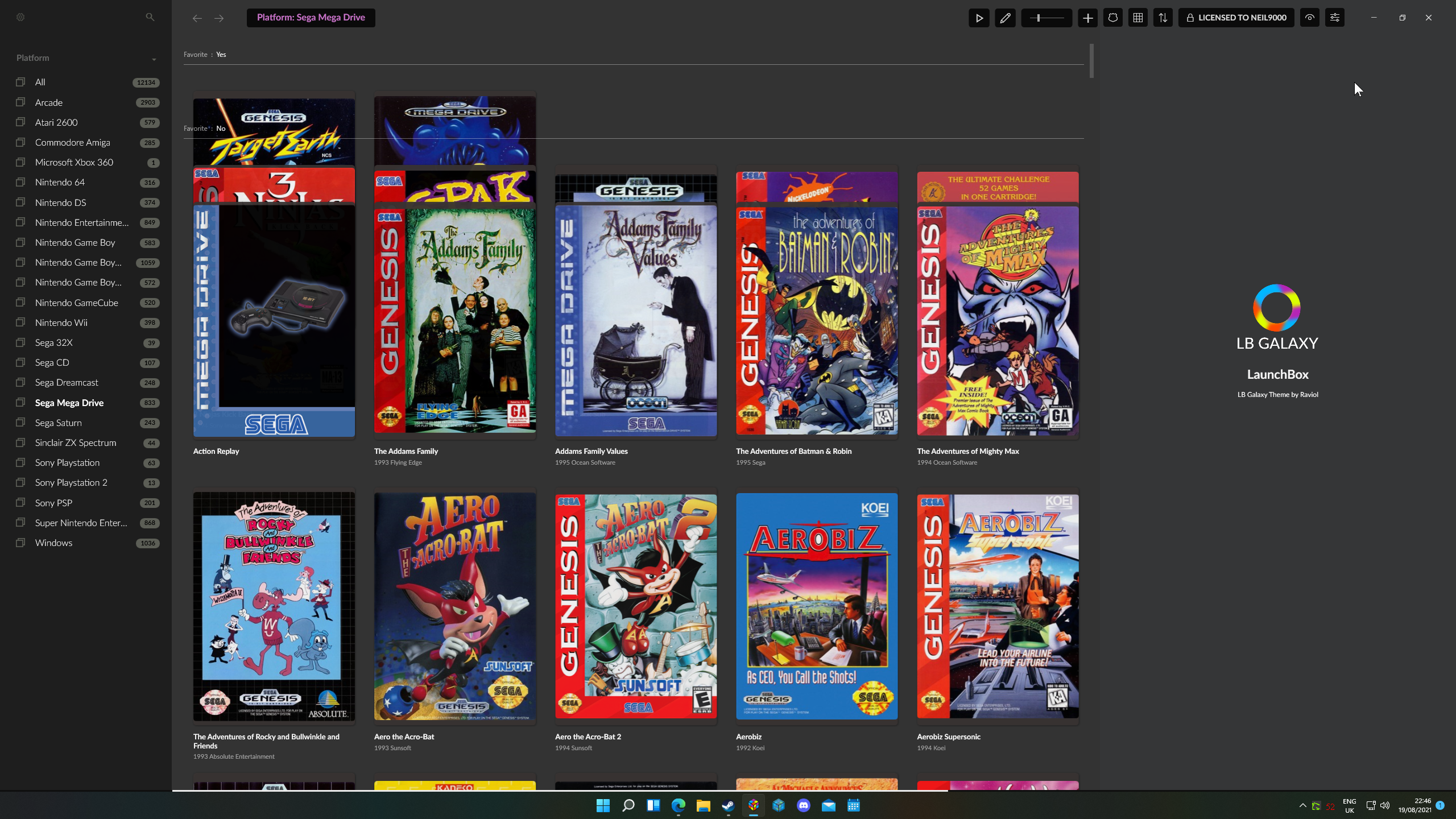Viewport: 1456px width, 819px height.
Task: Open the Windows Start menu
Action: point(603,805)
